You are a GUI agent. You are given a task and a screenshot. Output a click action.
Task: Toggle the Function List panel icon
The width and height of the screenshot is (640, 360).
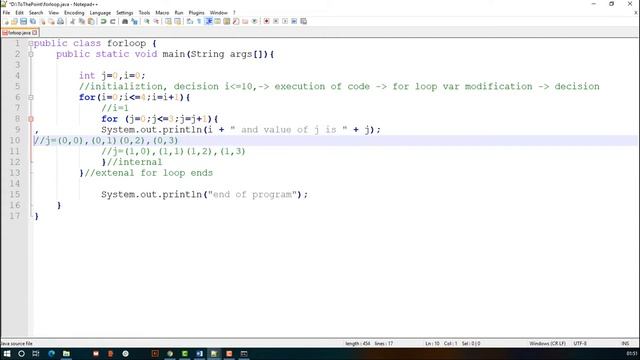pos(236,21)
